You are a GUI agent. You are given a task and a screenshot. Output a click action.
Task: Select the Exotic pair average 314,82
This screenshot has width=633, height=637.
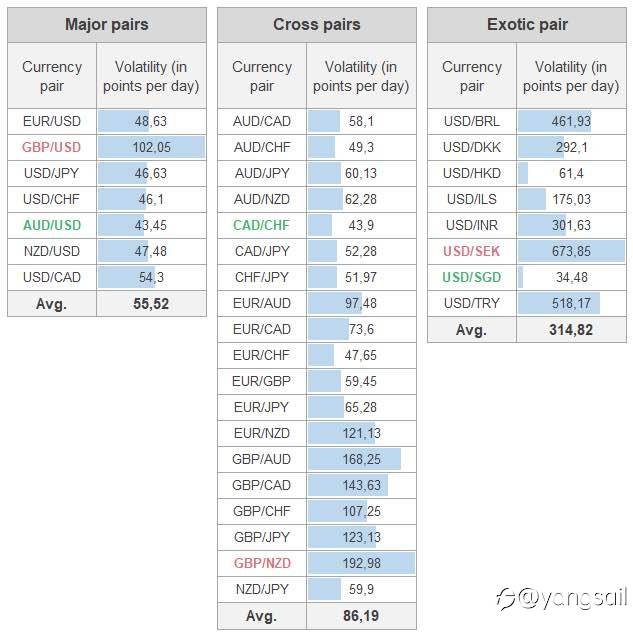click(571, 330)
